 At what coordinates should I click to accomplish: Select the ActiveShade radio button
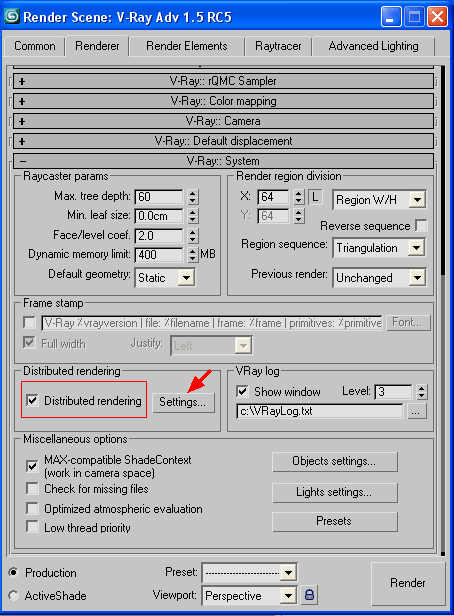(13, 596)
